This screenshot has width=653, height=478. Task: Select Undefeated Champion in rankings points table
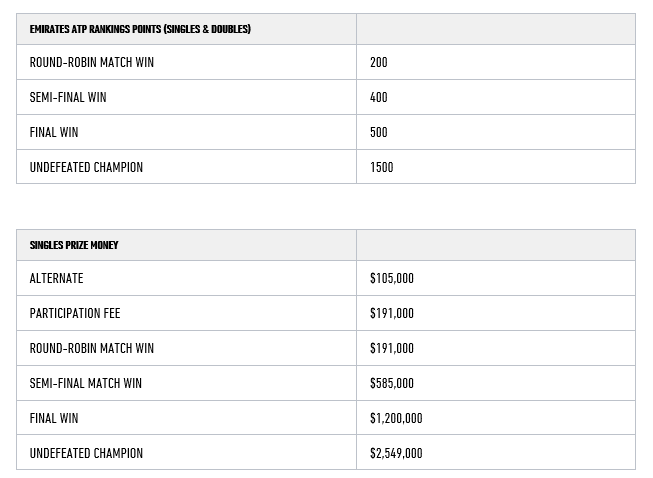(x=86, y=167)
